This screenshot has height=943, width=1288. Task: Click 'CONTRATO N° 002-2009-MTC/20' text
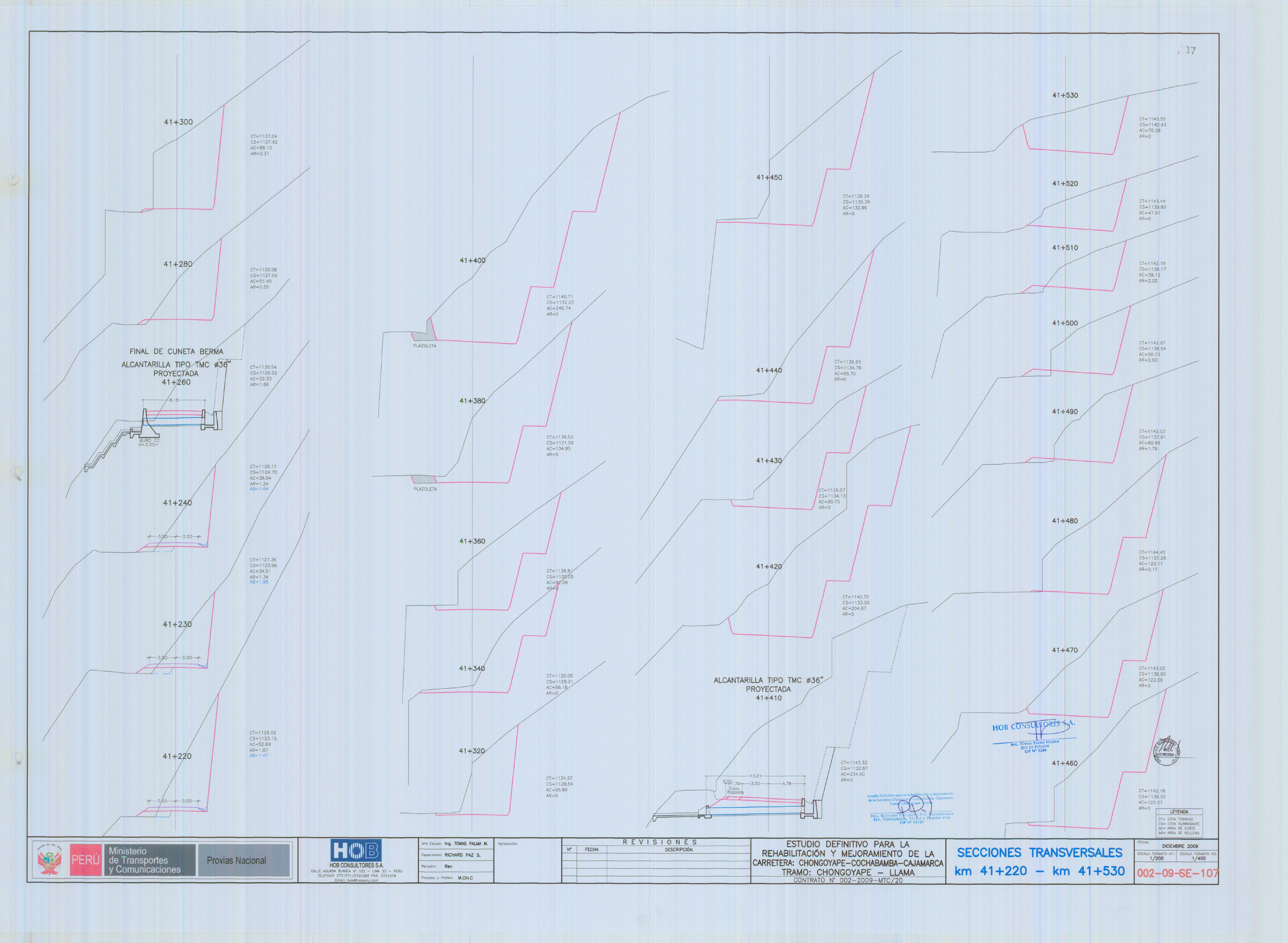848,880
